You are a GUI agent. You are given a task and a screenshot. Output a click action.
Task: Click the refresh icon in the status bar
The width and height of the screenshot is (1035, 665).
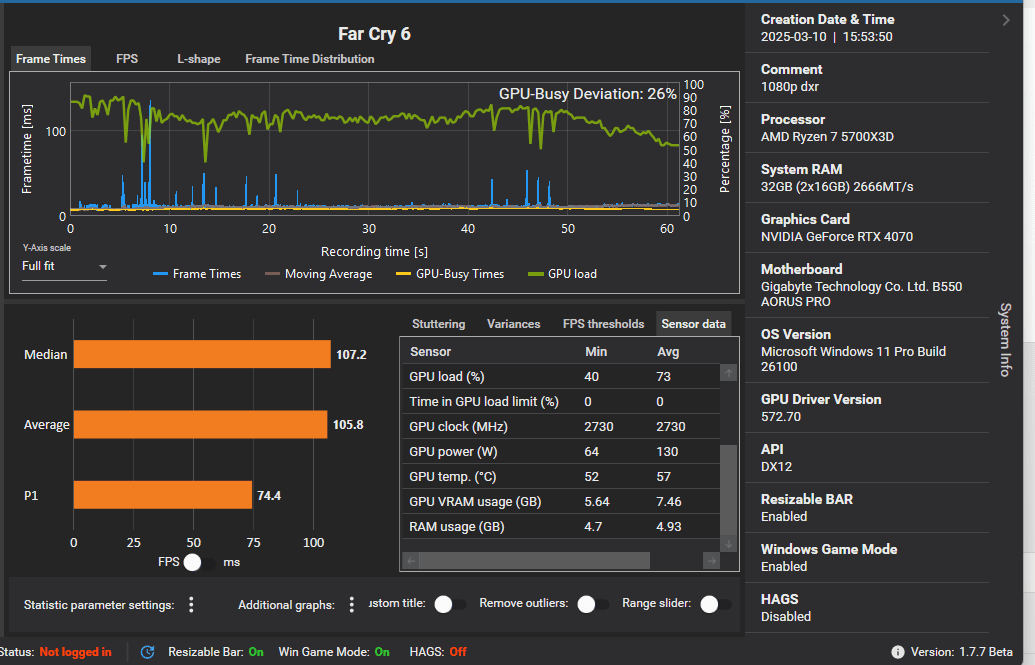148,652
